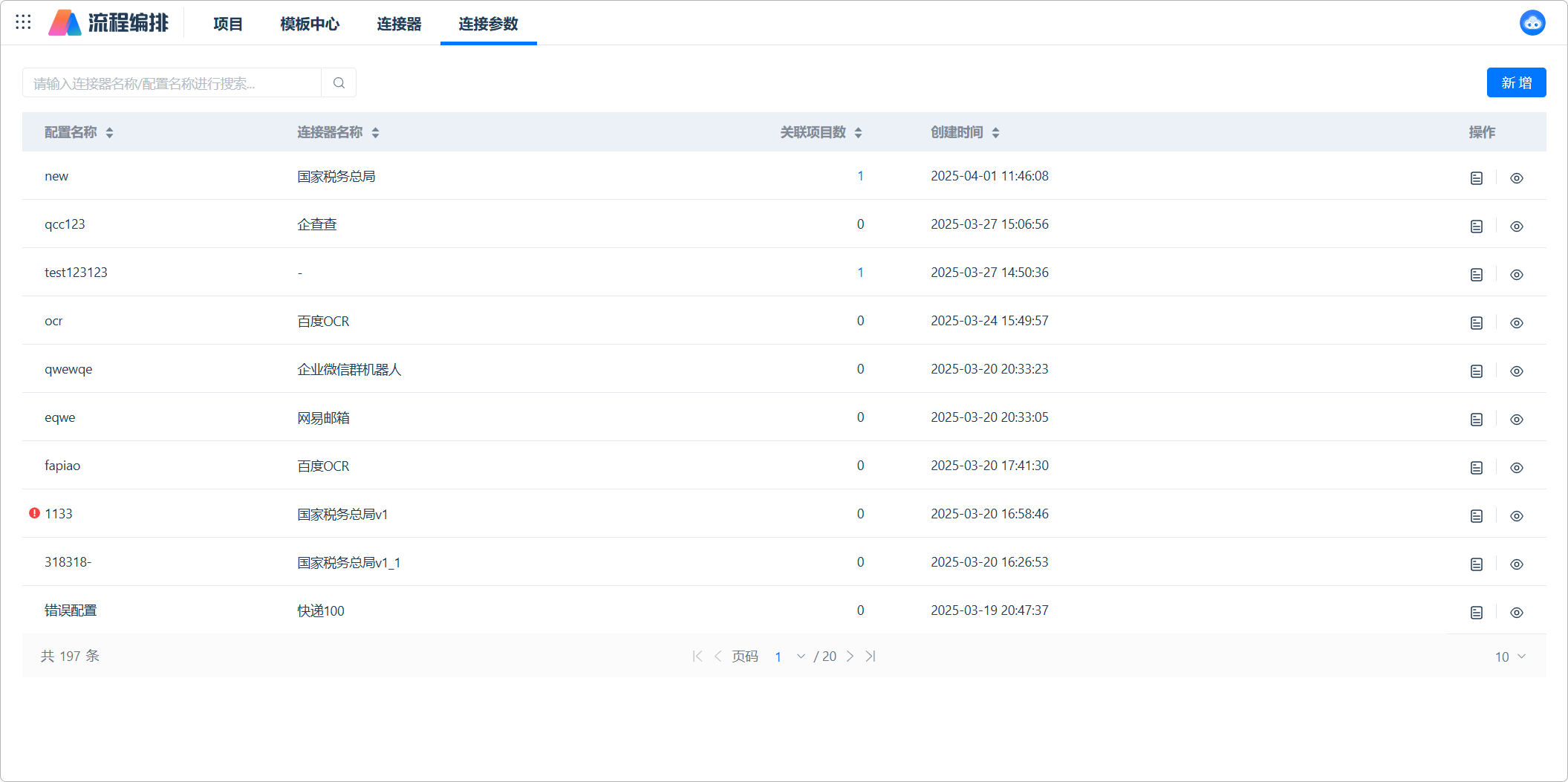The height and width of the screenshot is (782, 1568).
Task: Click the 新增 button
Action: pos(1516,82)
